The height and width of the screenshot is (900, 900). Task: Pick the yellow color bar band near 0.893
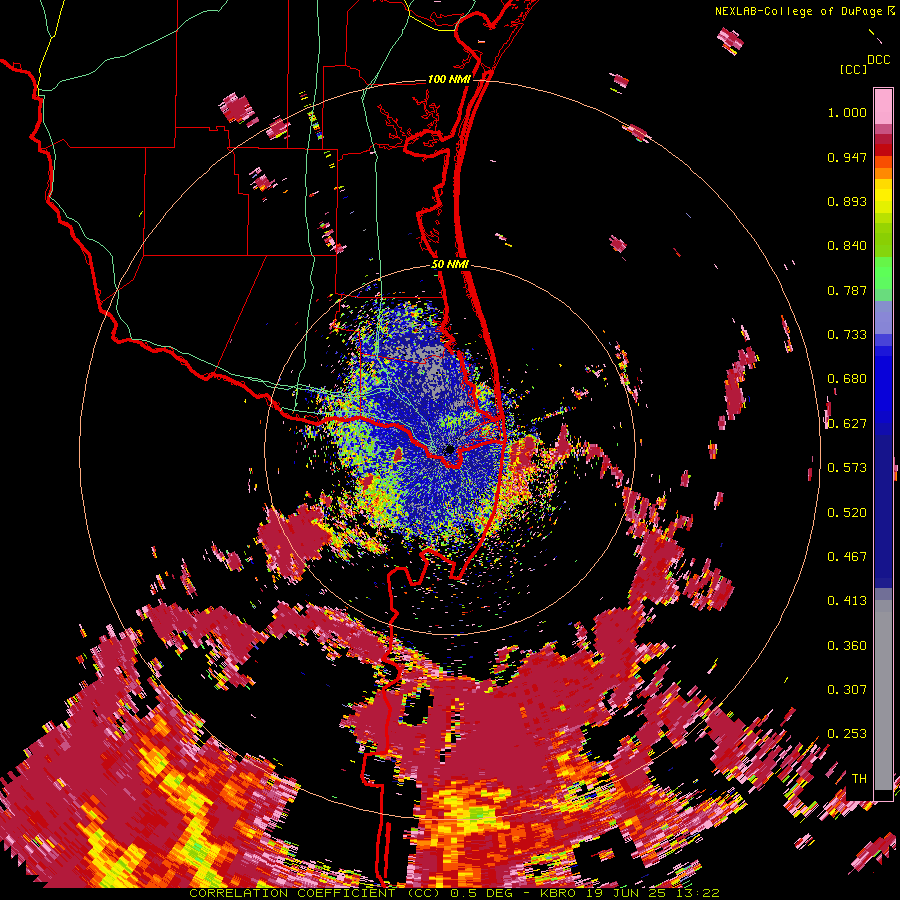point(883,196)
